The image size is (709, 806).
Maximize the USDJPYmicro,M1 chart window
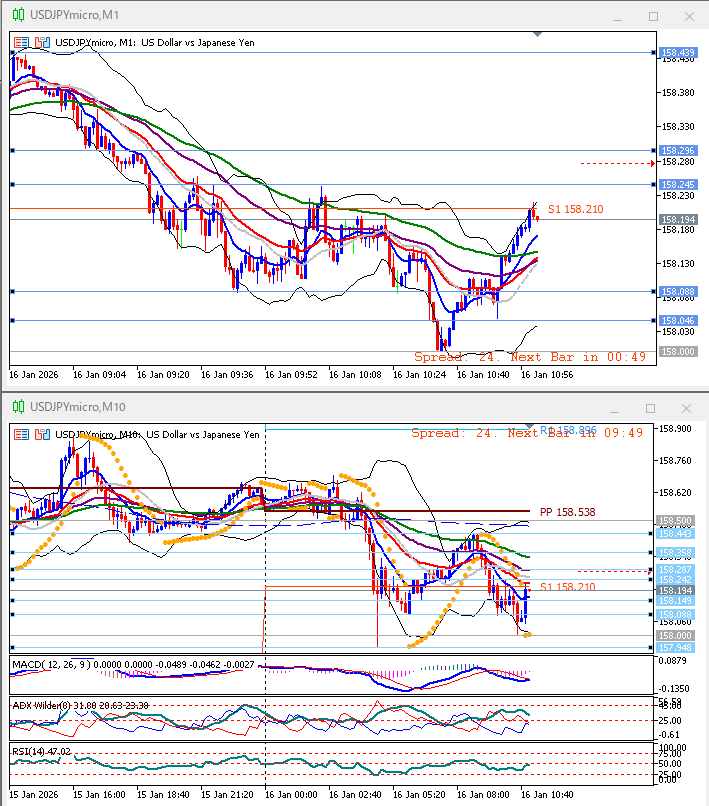tap(653, 16)
